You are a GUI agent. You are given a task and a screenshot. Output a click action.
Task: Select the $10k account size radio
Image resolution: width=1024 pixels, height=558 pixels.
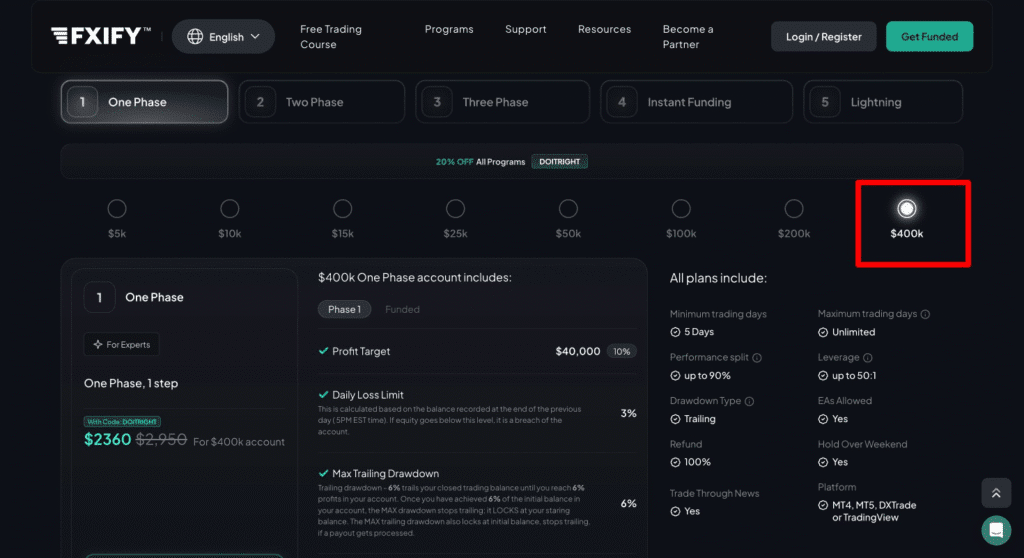tap(229, 209)
